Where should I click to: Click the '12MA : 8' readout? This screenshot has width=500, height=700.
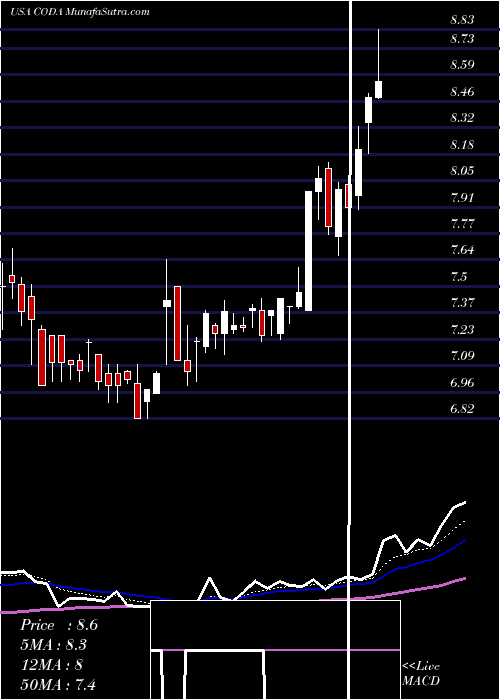[51, 665]
